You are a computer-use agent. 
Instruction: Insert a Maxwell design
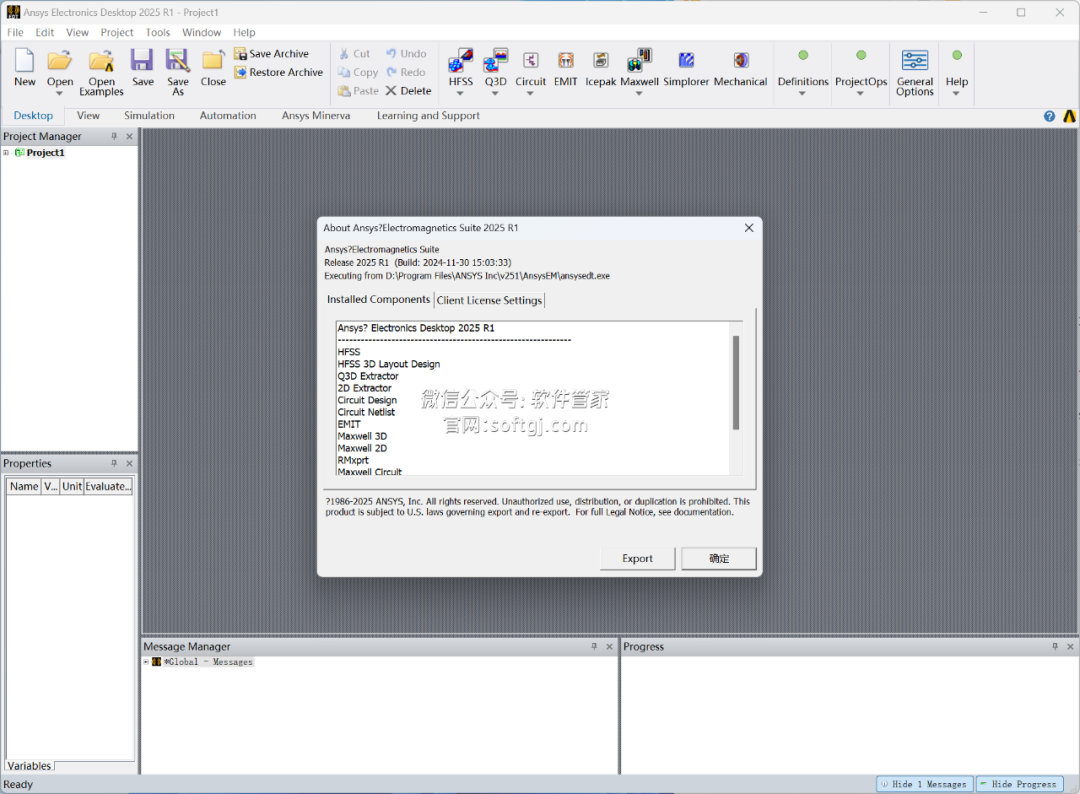coord(639,62)
